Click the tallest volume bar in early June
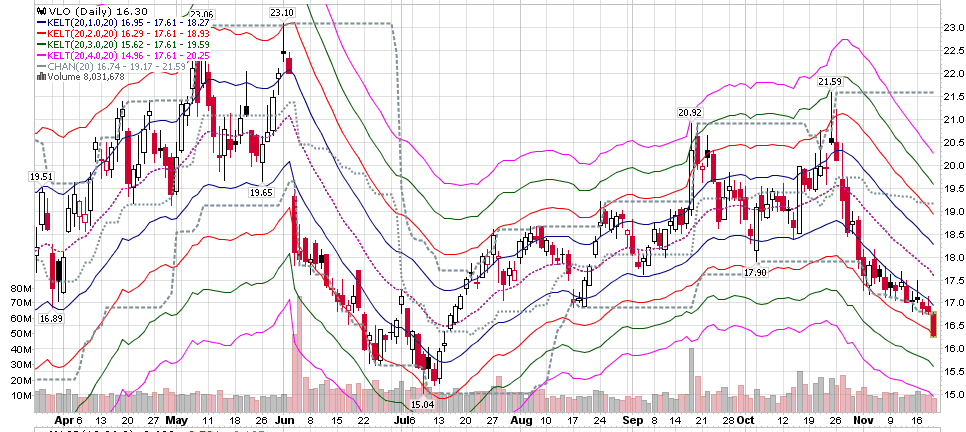966x432 pixels. [x=300, y=354]
